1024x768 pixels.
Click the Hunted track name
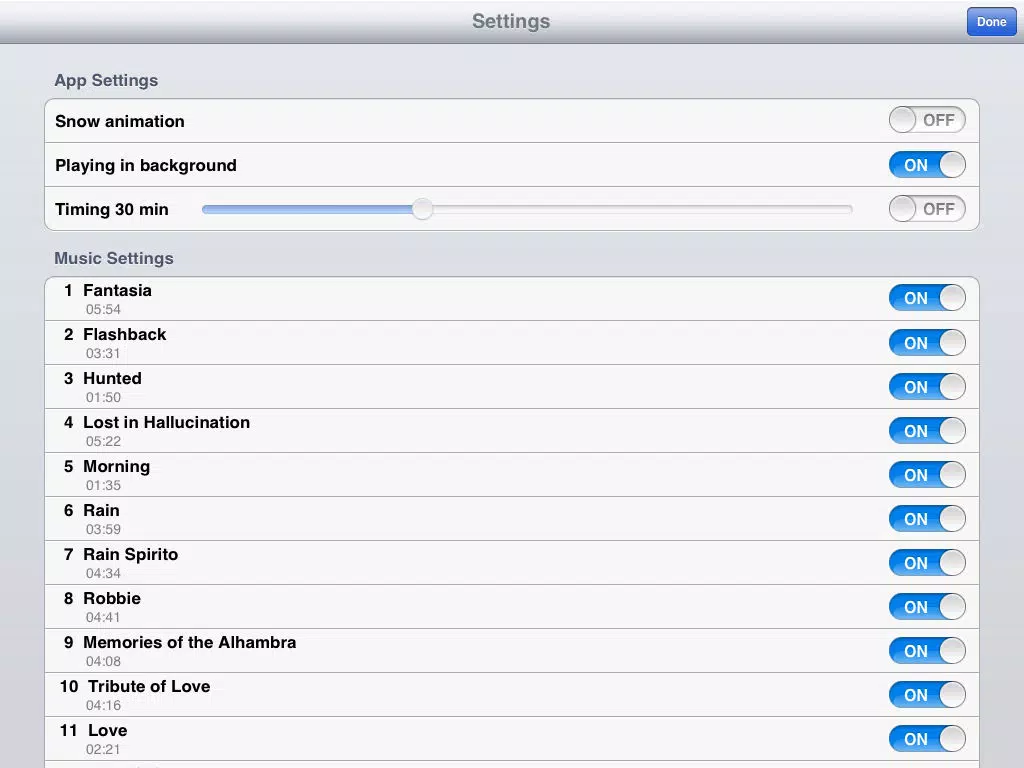pyautogui.click(x=112, y=378)
